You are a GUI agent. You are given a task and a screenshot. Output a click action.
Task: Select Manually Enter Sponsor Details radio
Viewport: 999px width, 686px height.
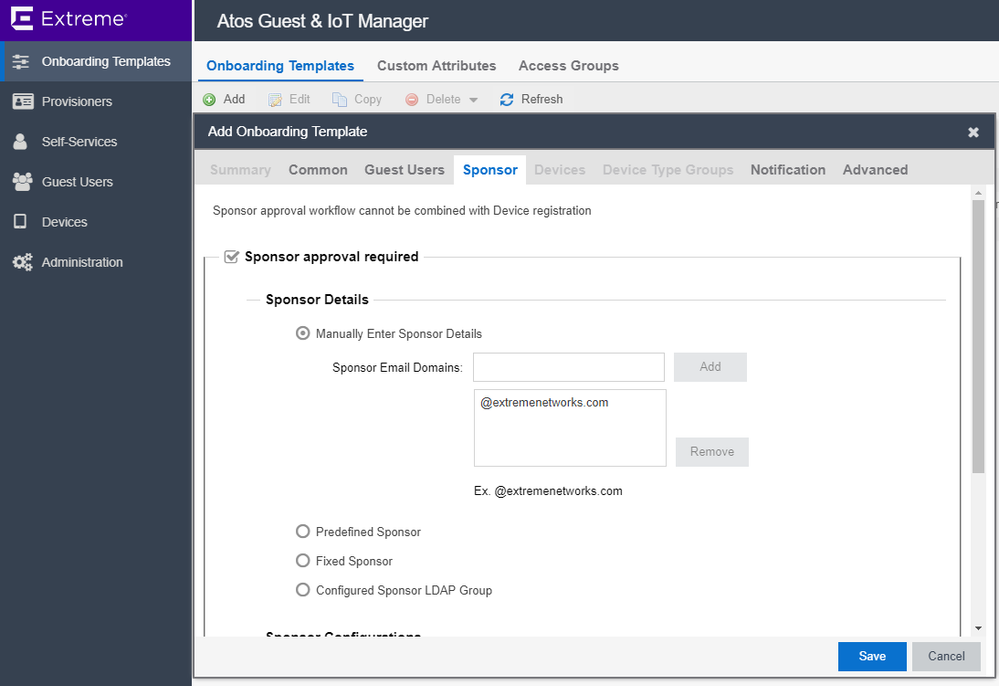pyautogui.click(x=303, y=333)
